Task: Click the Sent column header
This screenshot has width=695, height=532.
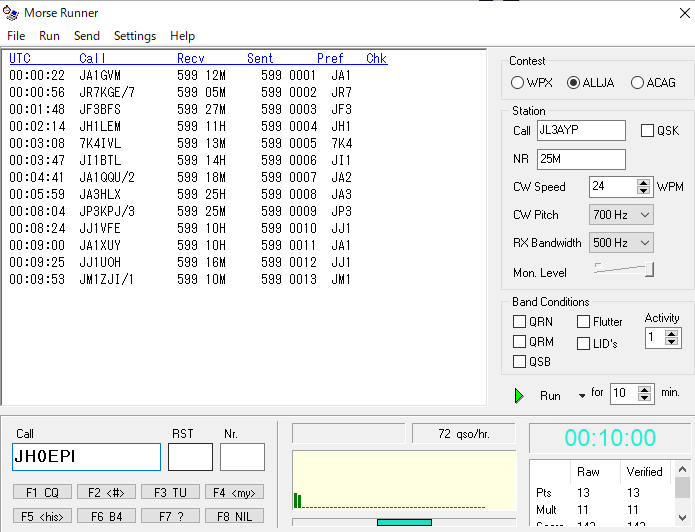Action: coord(260,59)
